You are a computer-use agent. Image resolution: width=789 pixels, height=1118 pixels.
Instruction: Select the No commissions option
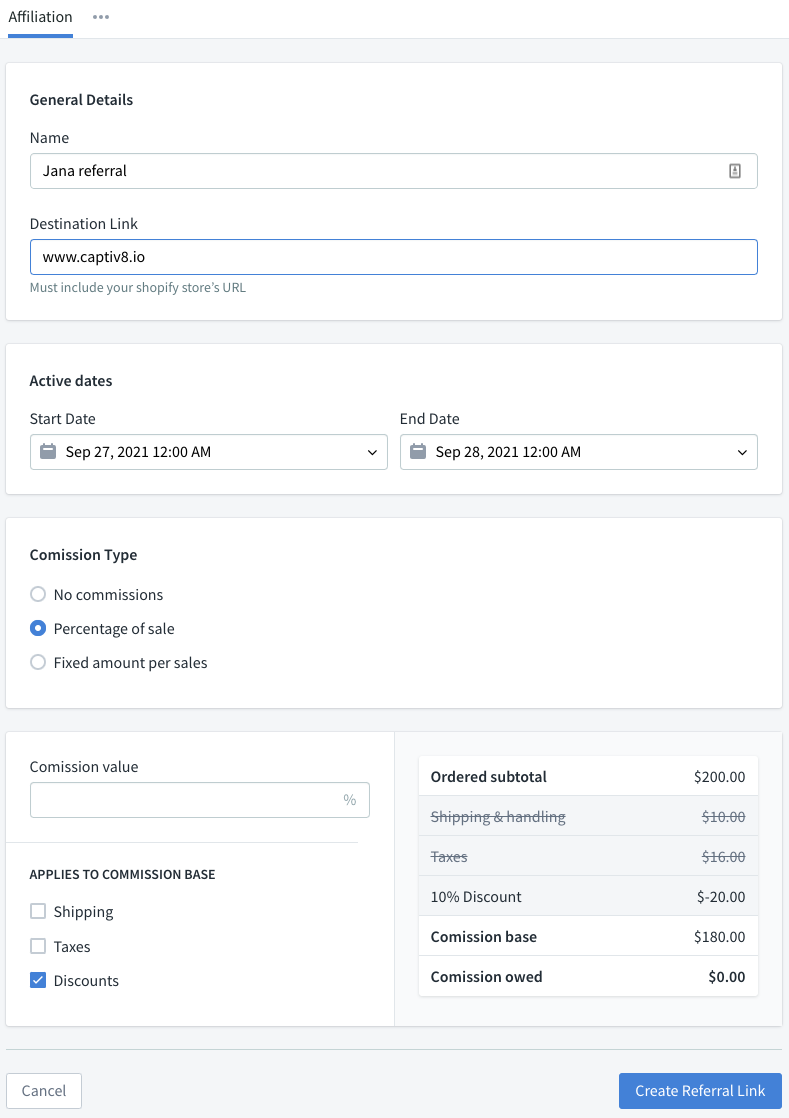(38, 594)
